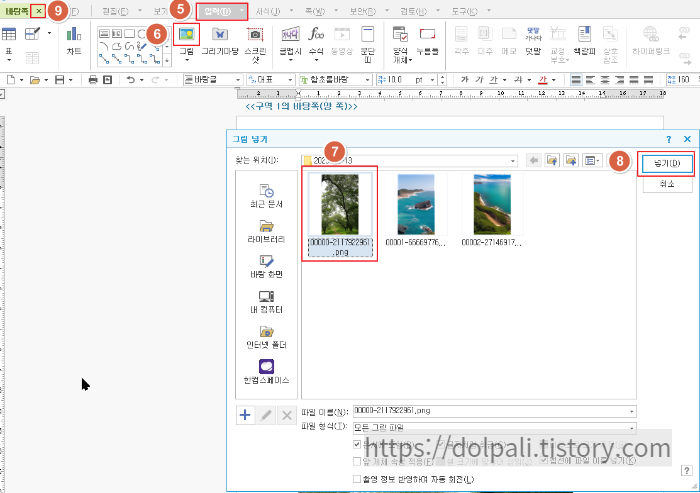This screenshot has width=700, height=493.
Task: Uncheck the first checked option above 앞 개체 속성
Action: (357, 444)
